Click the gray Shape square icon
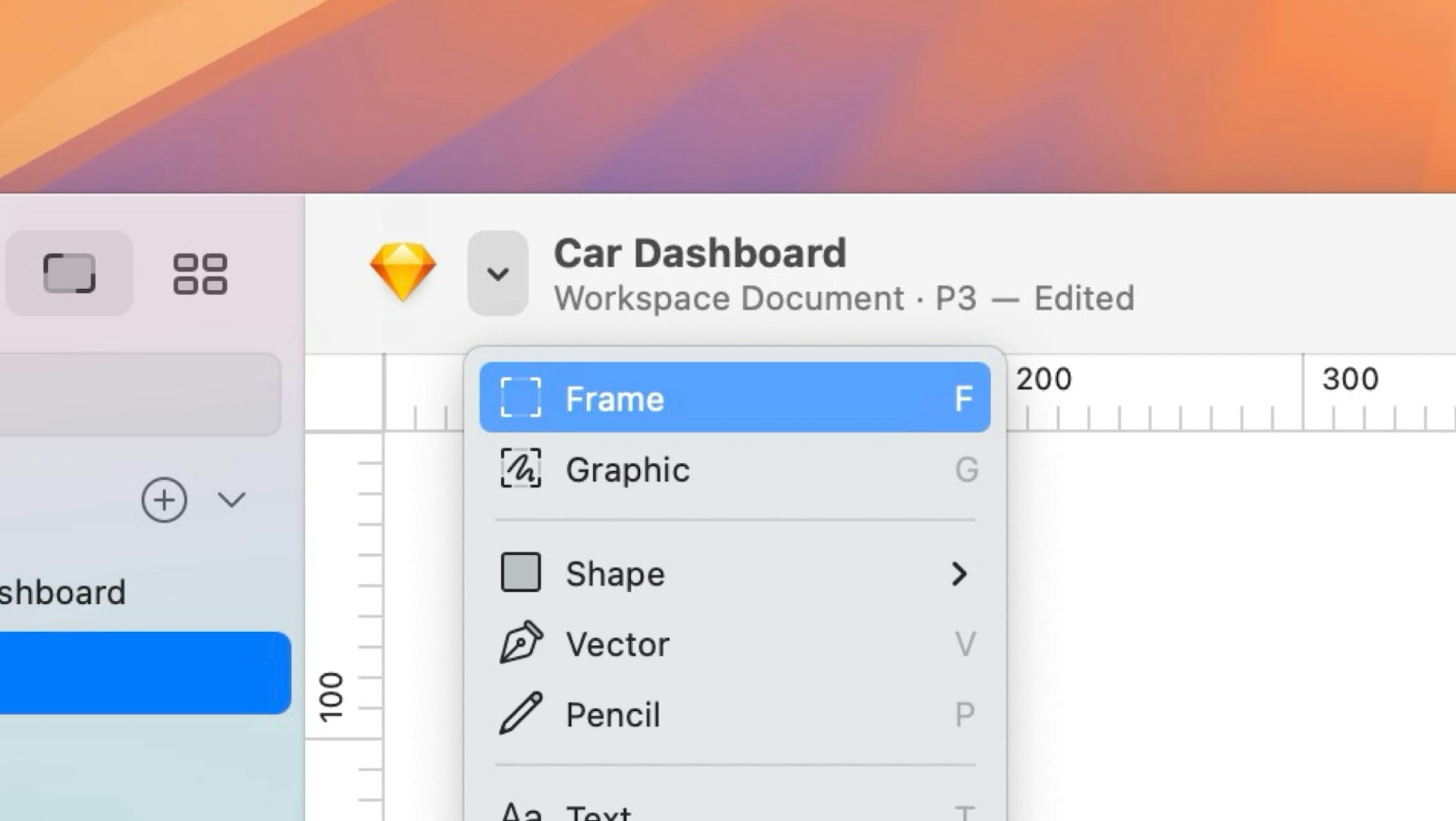The height and width of the screenshot is (821, 1456). [x=520, y=573]
